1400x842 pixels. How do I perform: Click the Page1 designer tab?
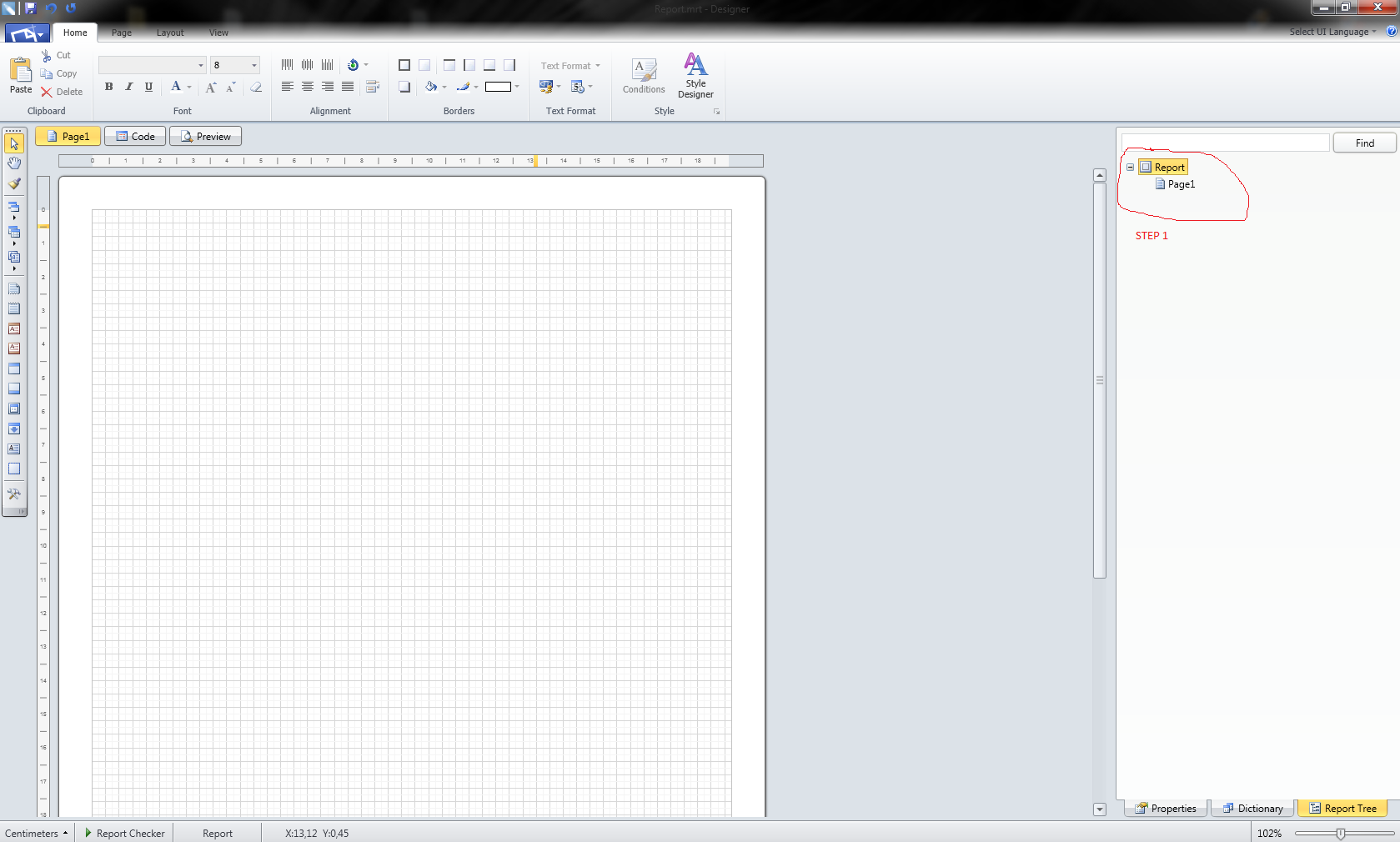tap(68, 137)
